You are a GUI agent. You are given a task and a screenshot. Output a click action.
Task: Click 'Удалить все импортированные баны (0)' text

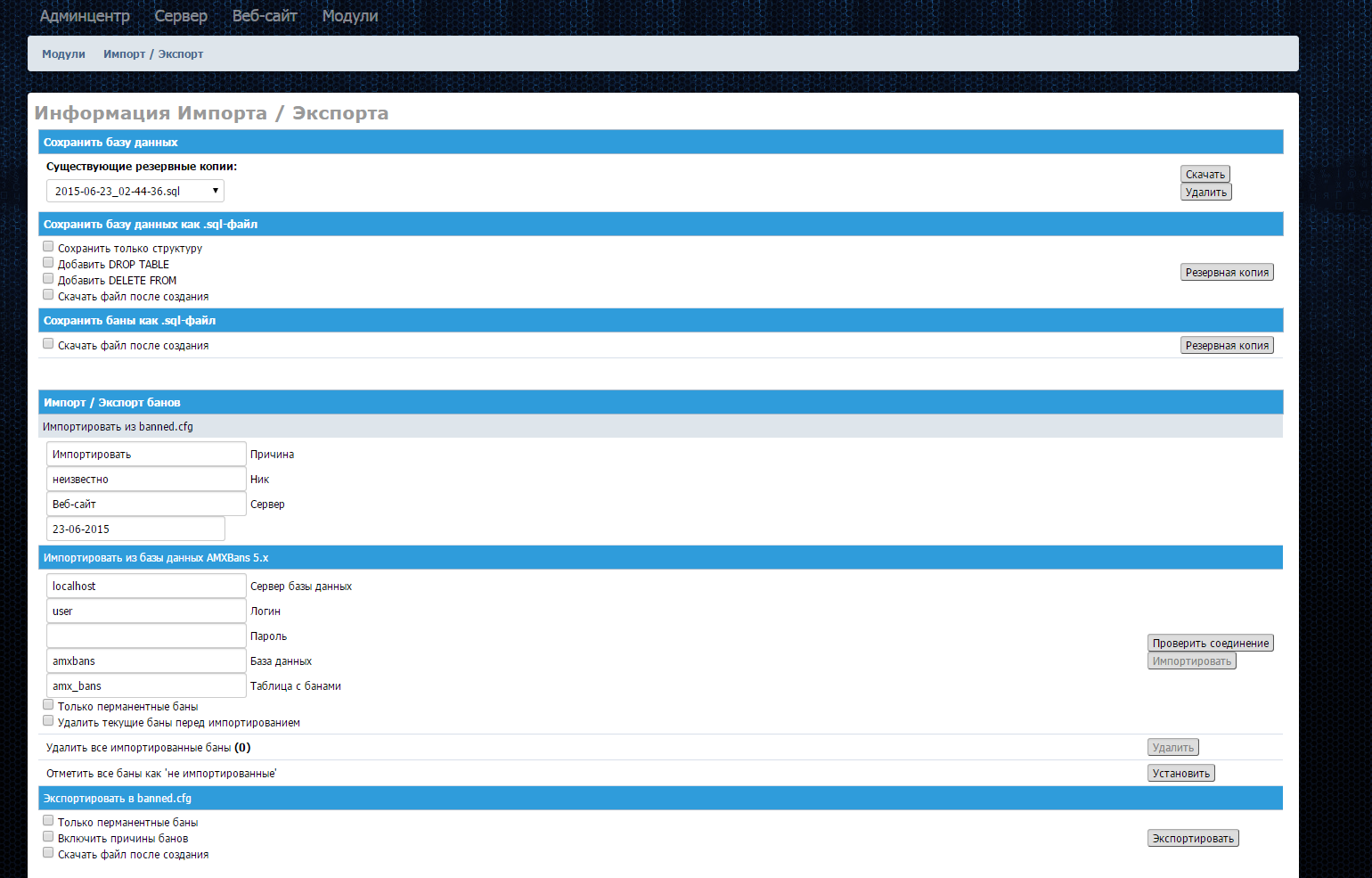point(149,748)
